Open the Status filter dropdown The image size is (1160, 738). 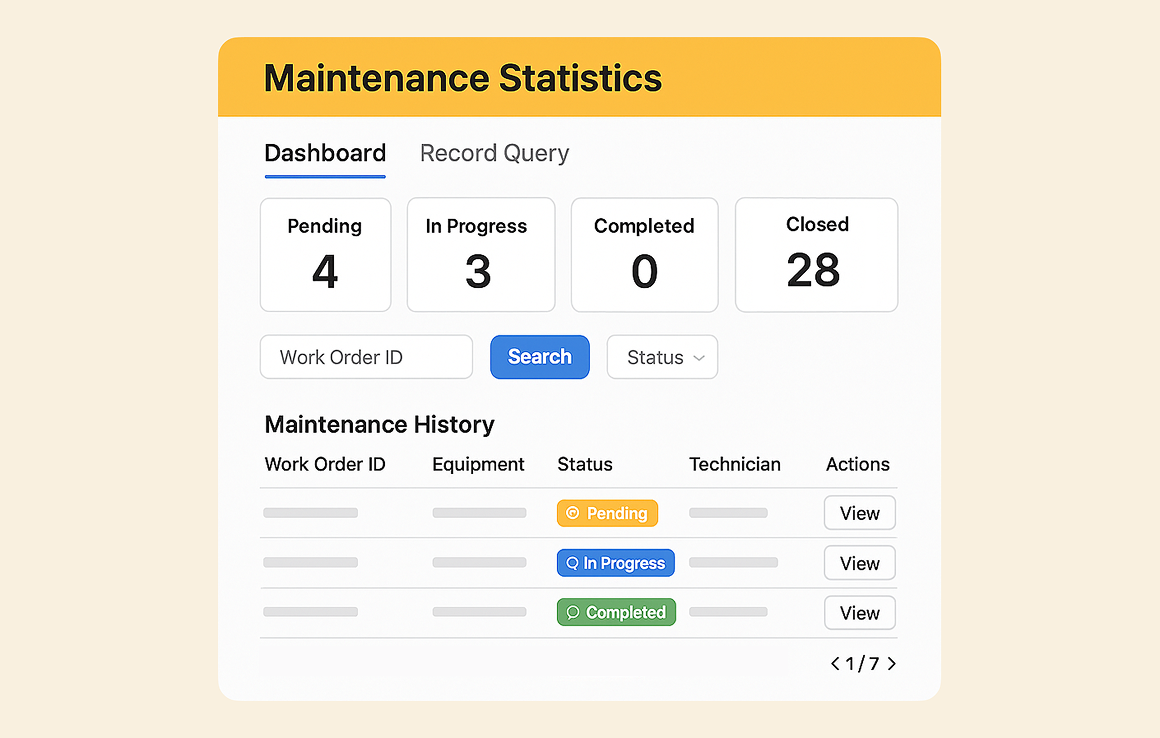[662, 357]
